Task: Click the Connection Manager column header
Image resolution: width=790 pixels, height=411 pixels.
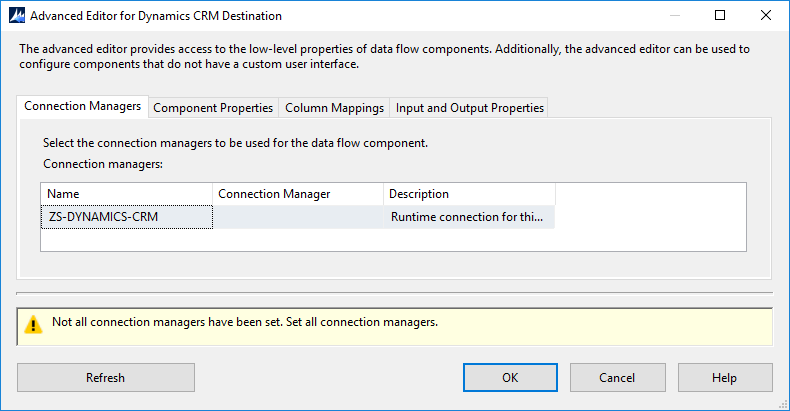Action: pos(298,194)
